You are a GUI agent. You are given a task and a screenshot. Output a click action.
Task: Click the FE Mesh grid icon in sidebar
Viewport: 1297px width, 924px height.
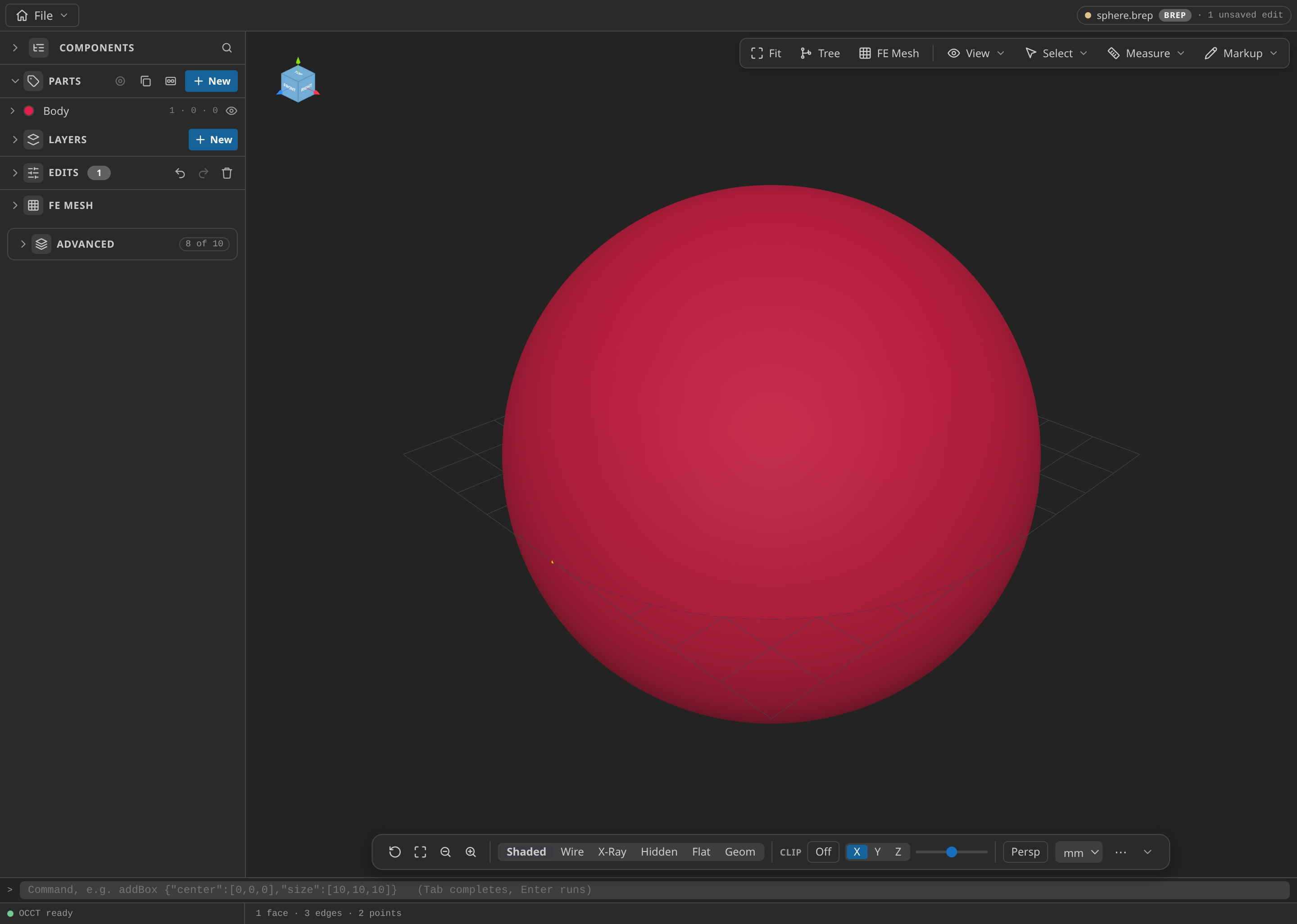pyautogui.click(x=34, y=205)
